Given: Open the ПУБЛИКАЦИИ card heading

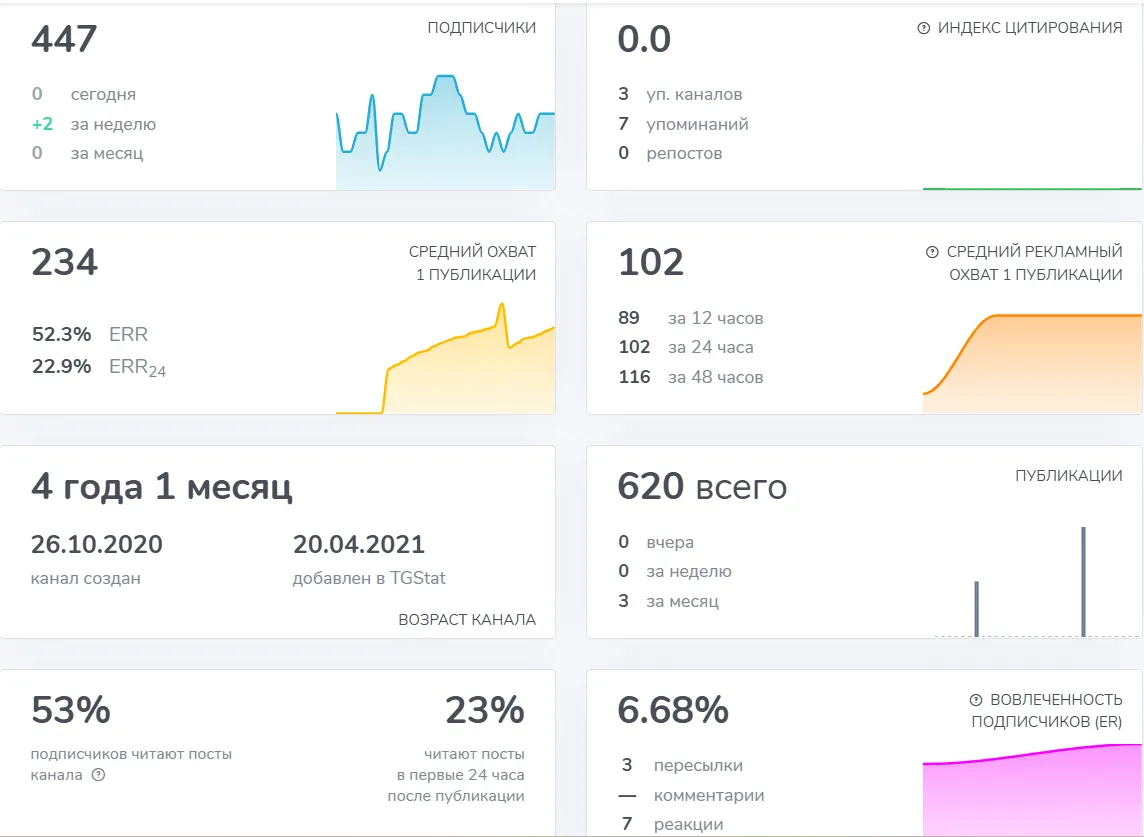Looking at the screenshot, I should tap(1069, 476).
